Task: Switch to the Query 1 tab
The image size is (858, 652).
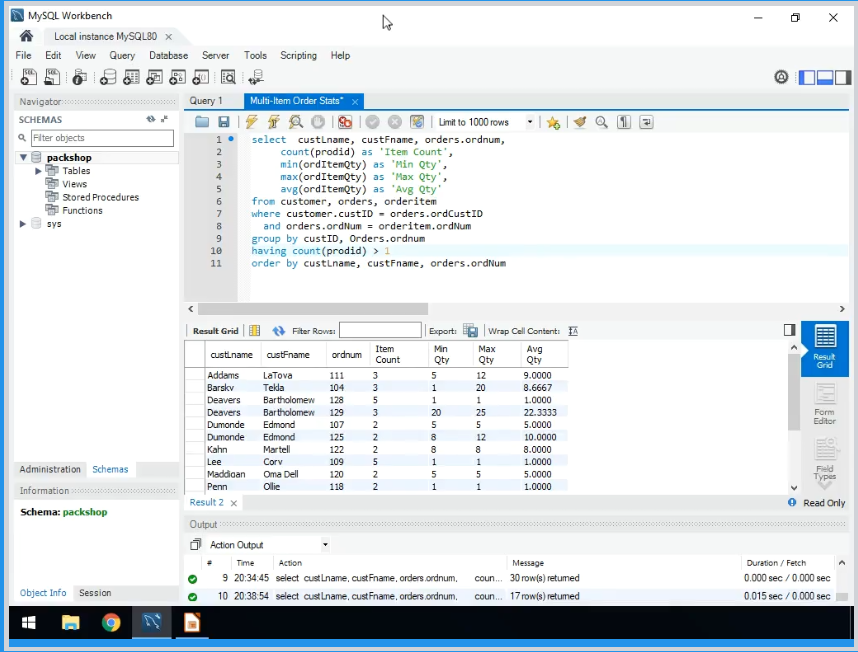Action: [206, 101]
